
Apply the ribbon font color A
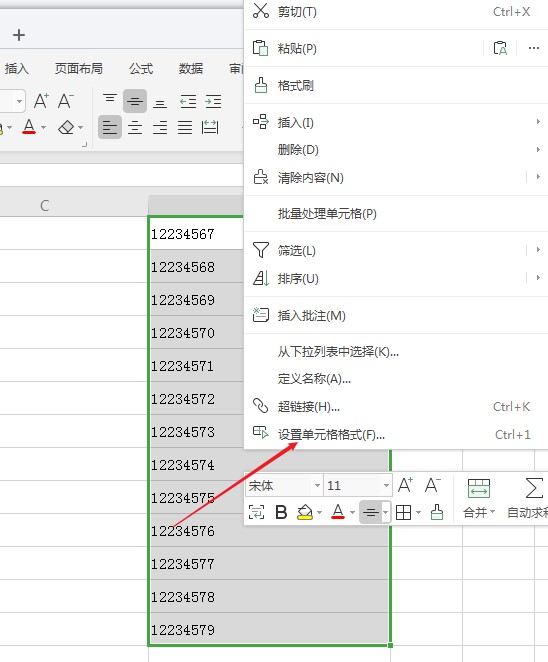click(29, 127)
